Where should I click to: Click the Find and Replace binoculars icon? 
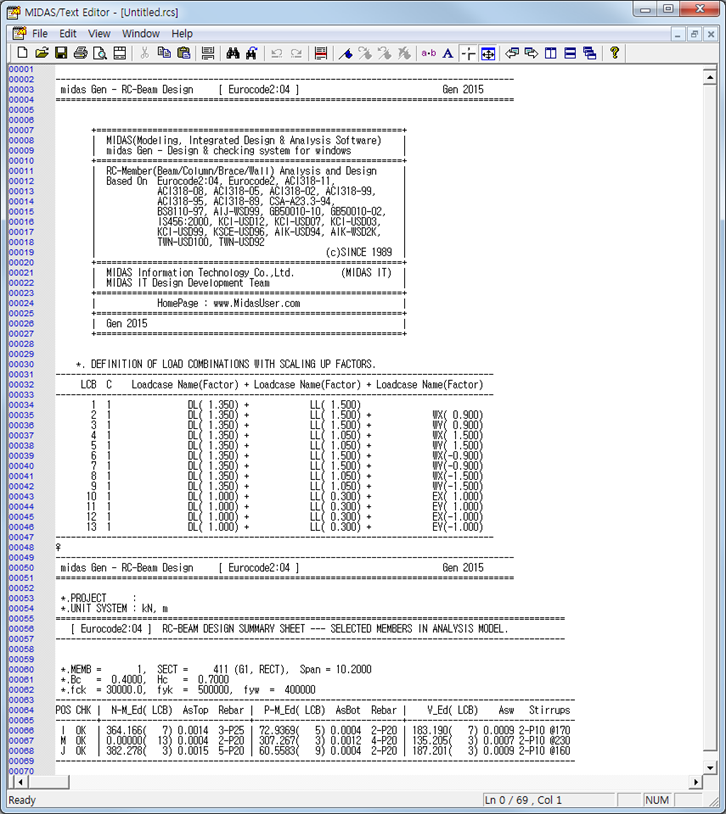252,53
